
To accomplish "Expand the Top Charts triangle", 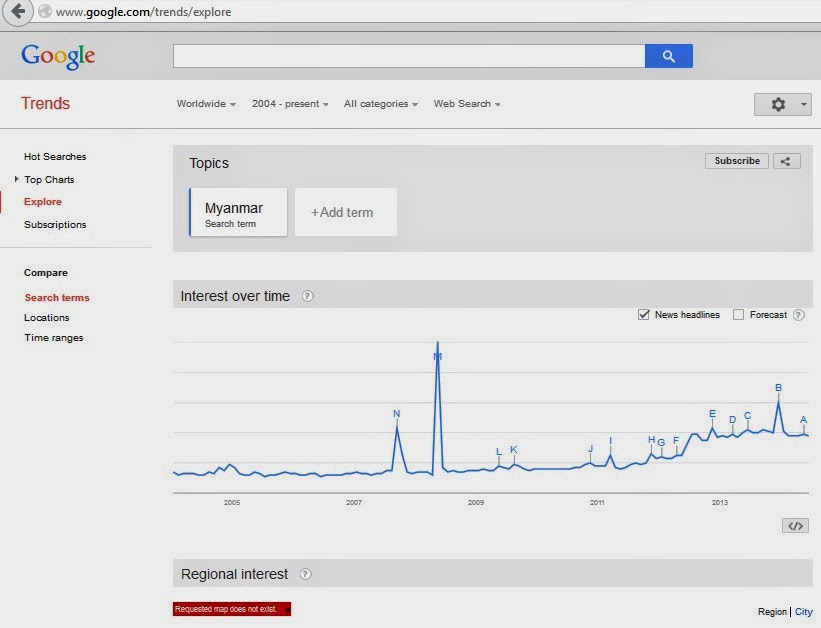I will coord(16,179).
